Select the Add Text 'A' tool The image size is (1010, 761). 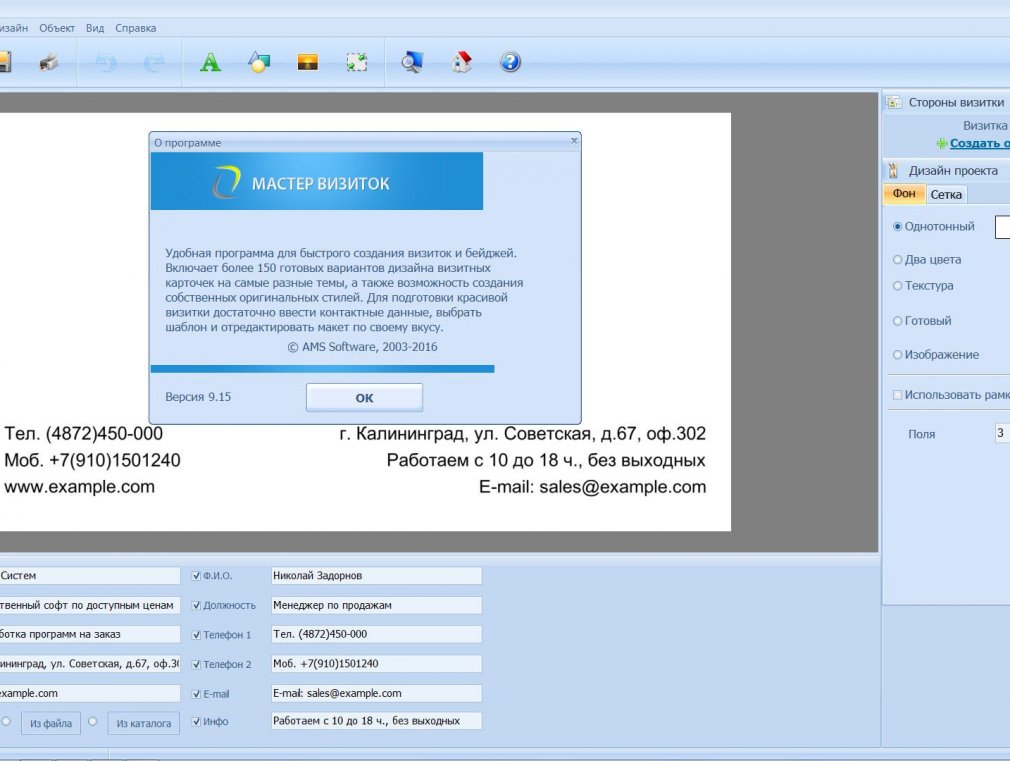[x=210, y=63]
